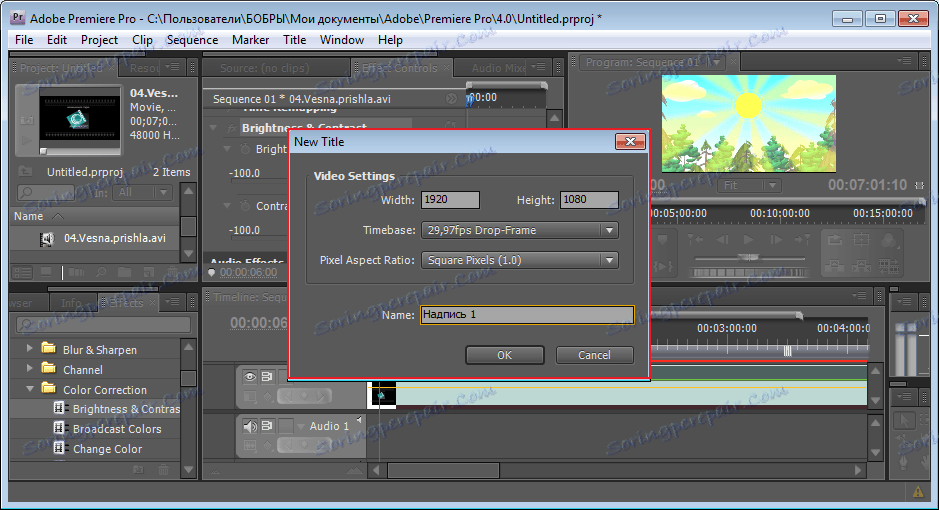
Task: Click the Set Unnumbered Marker icon
Action: (x=662, y=239)
